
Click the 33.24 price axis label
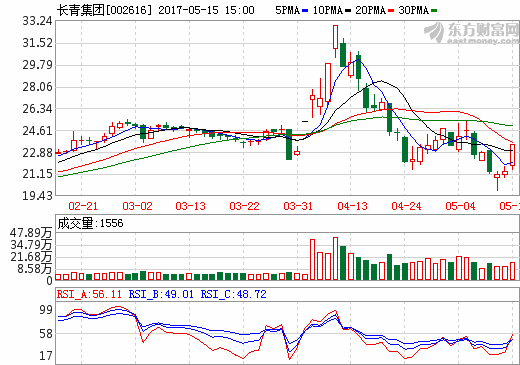pos(37,21)
